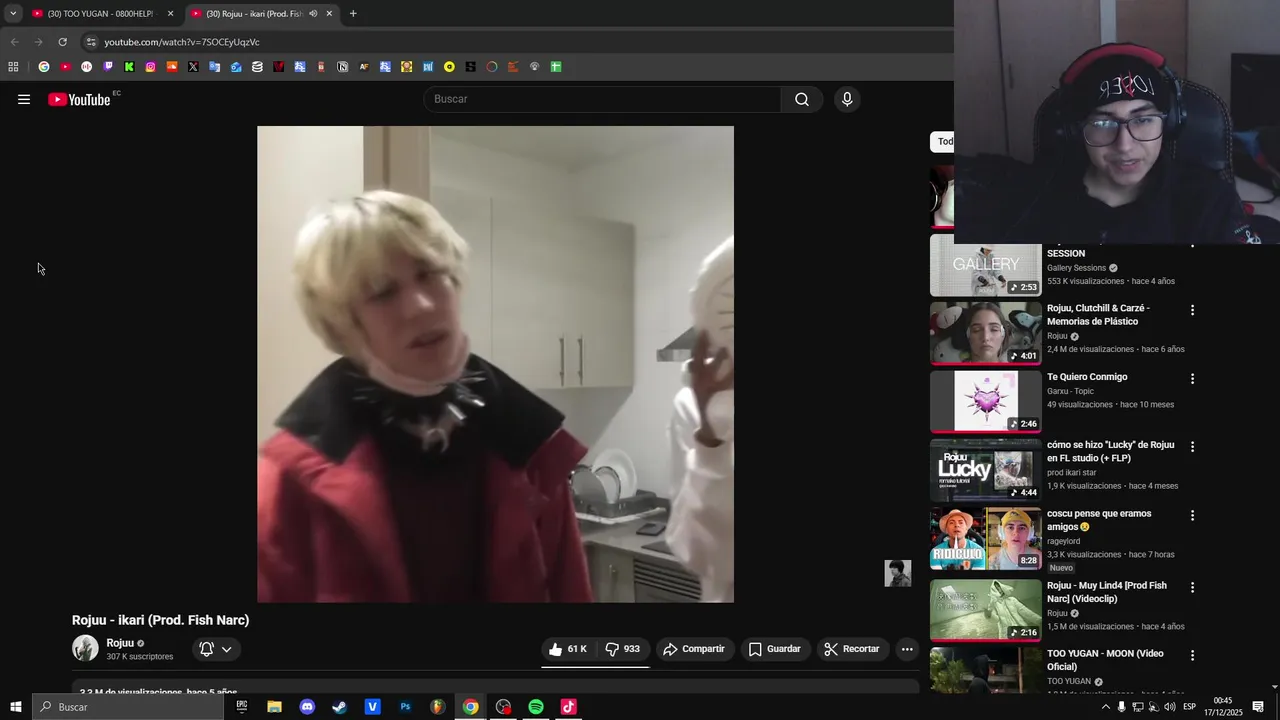1280x720 pixels.
Task: Open the Compartir share dialog
Action: (694, 649)
